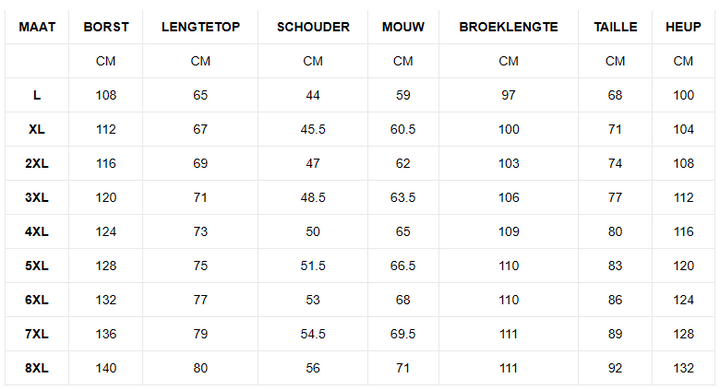
Task: Click the 140 chest value for 8XL
Action: tap(106, 368)
